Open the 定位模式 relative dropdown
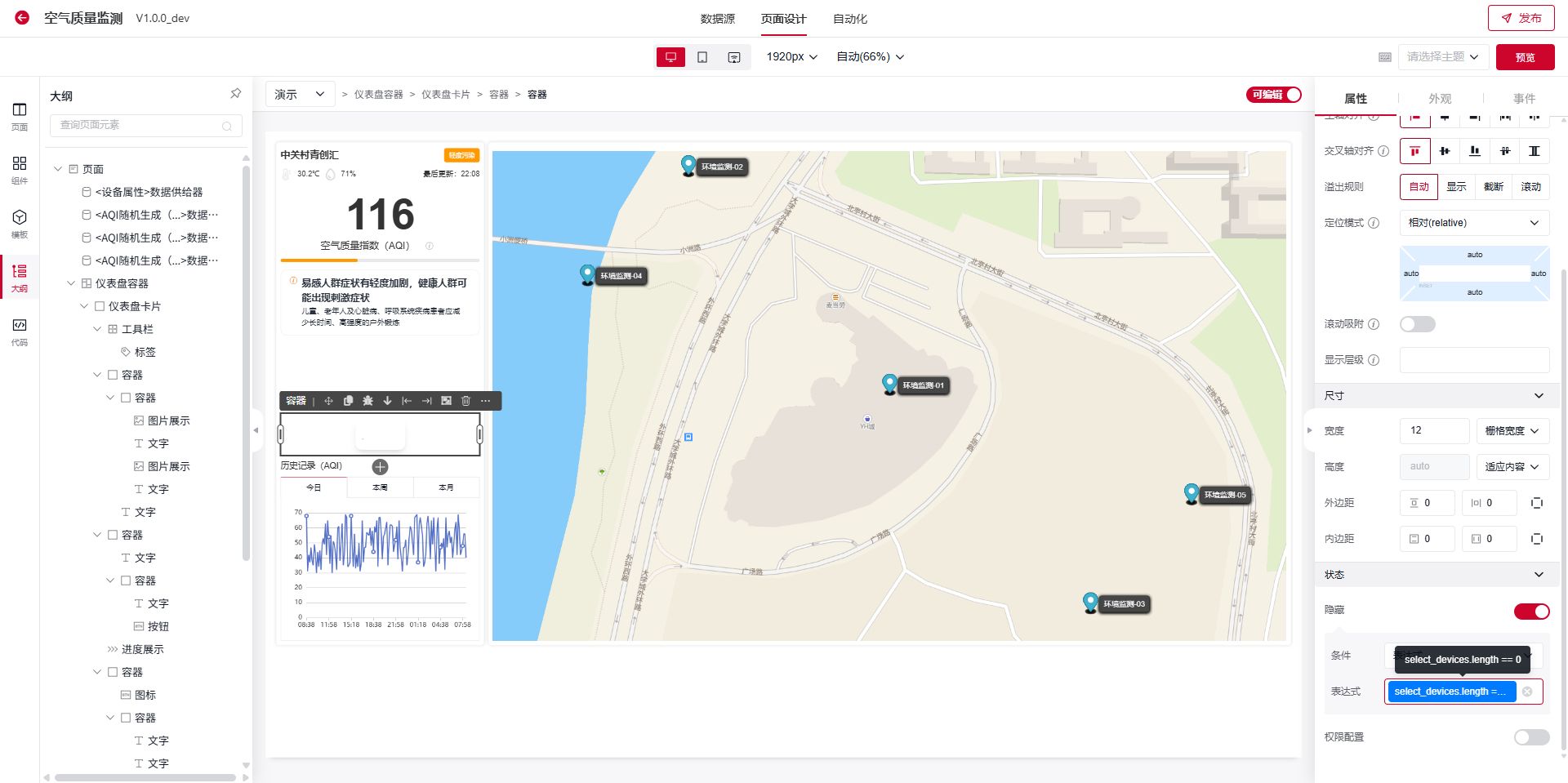Screen dimensions: 1568x783 [1473, 223]
